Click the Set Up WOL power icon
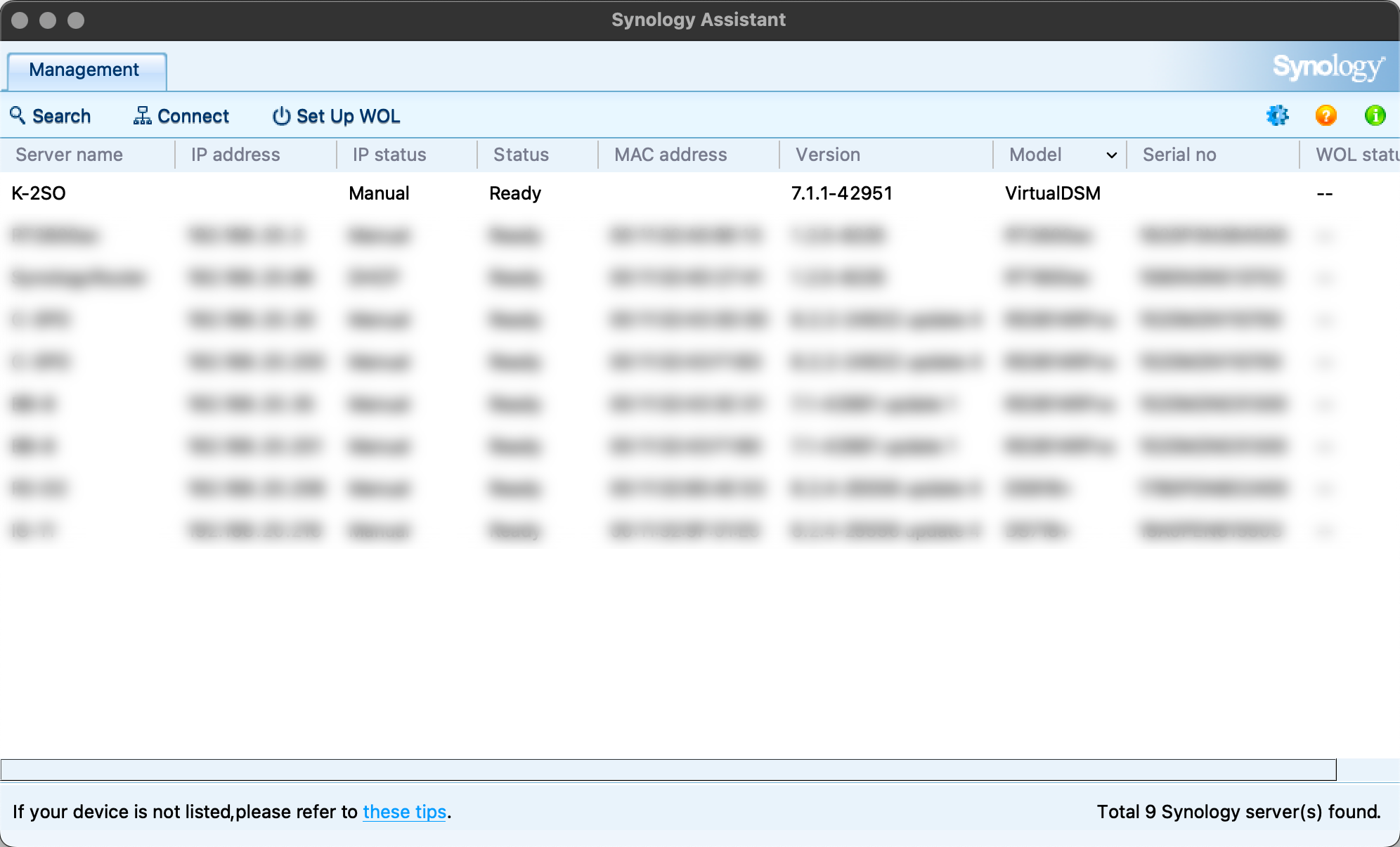1400x847 pixels. (280, 116)
